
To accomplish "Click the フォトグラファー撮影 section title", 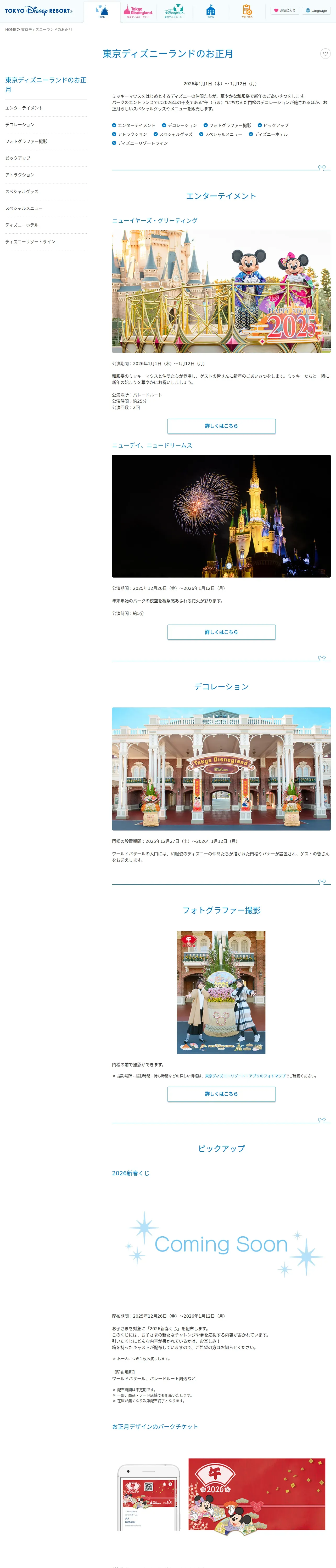I will 221,910.
